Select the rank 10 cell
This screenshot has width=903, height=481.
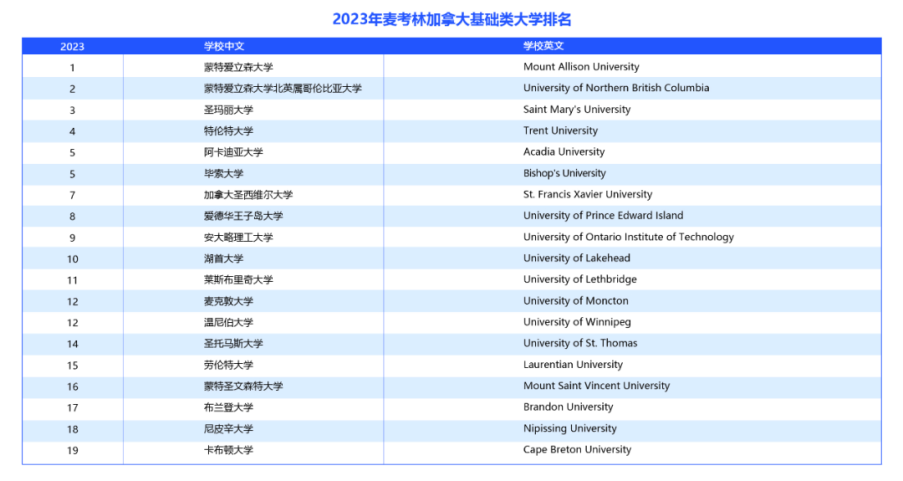point(72,259)
